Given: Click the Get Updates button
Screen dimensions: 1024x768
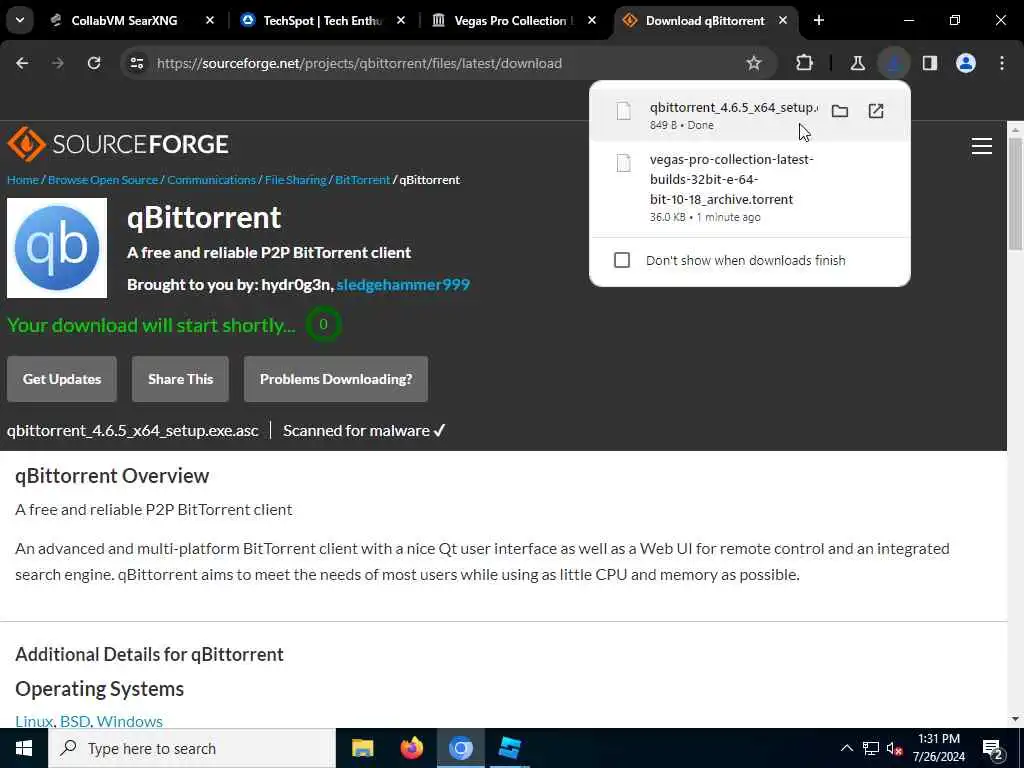Looking at the screenshot, I should pyautogui.click(x=62, y=379).
